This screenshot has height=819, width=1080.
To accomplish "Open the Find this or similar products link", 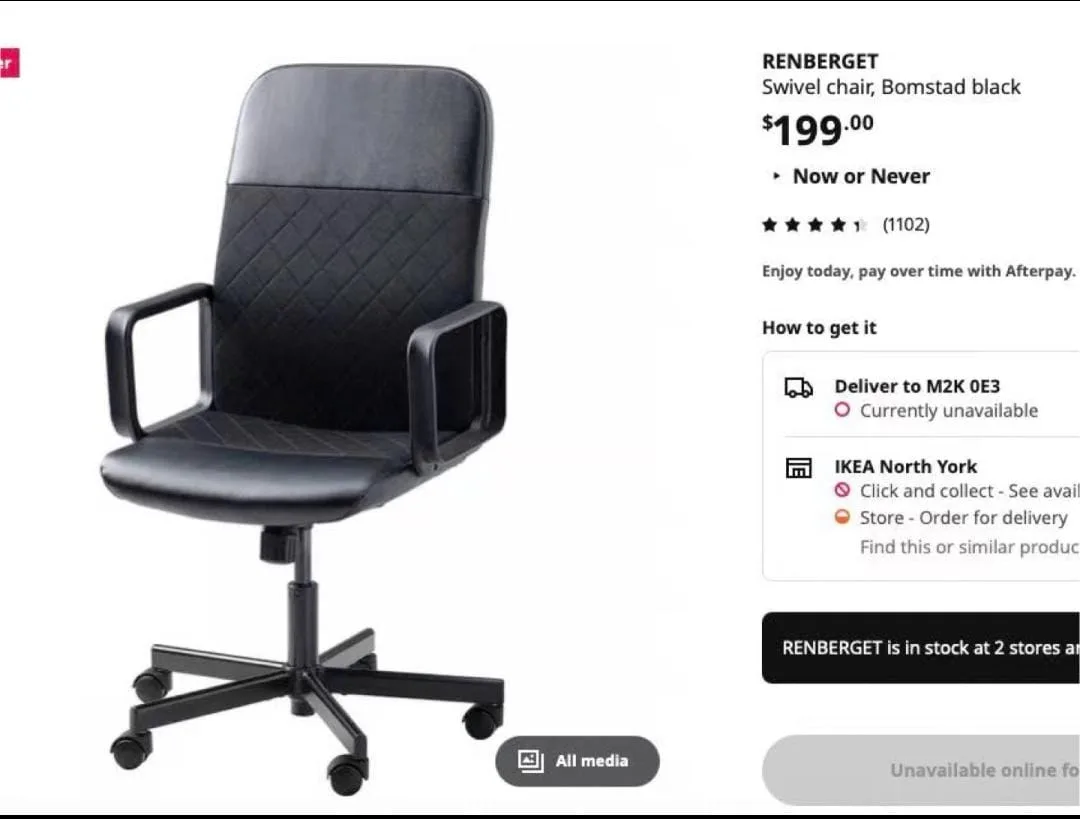I will click(969, 547).
